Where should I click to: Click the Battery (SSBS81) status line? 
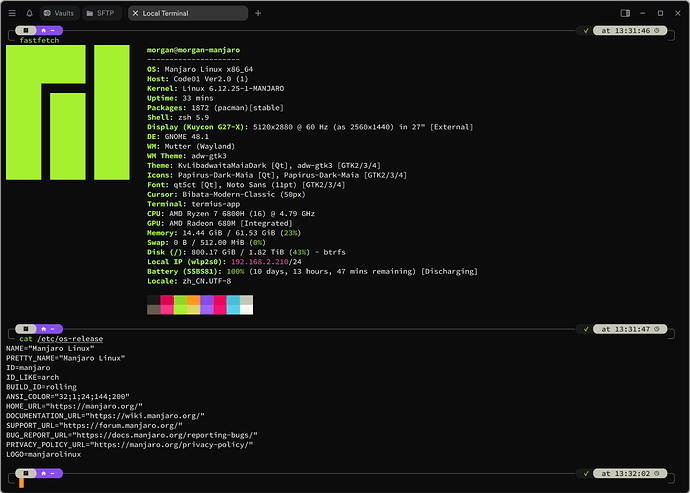pyautogui.click(x=312, y=272)
